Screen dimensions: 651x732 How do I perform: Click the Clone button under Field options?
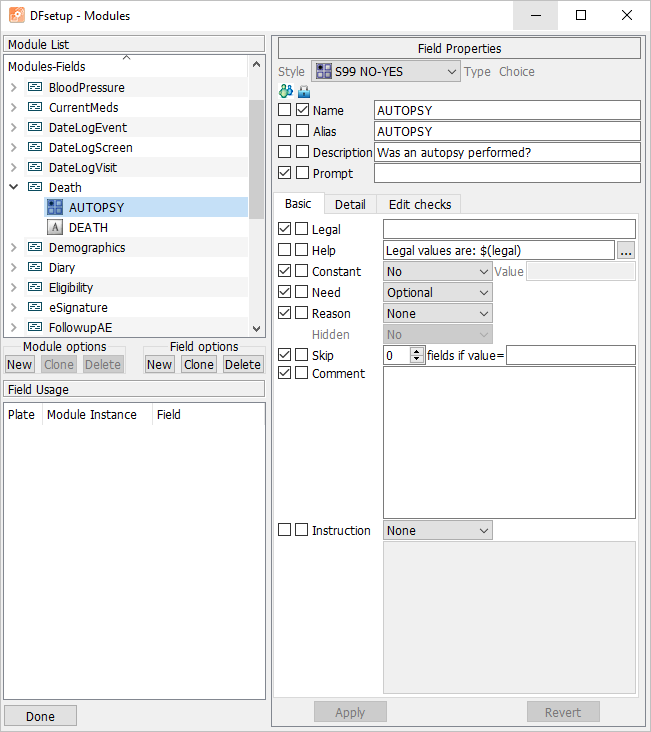[198, 364]
